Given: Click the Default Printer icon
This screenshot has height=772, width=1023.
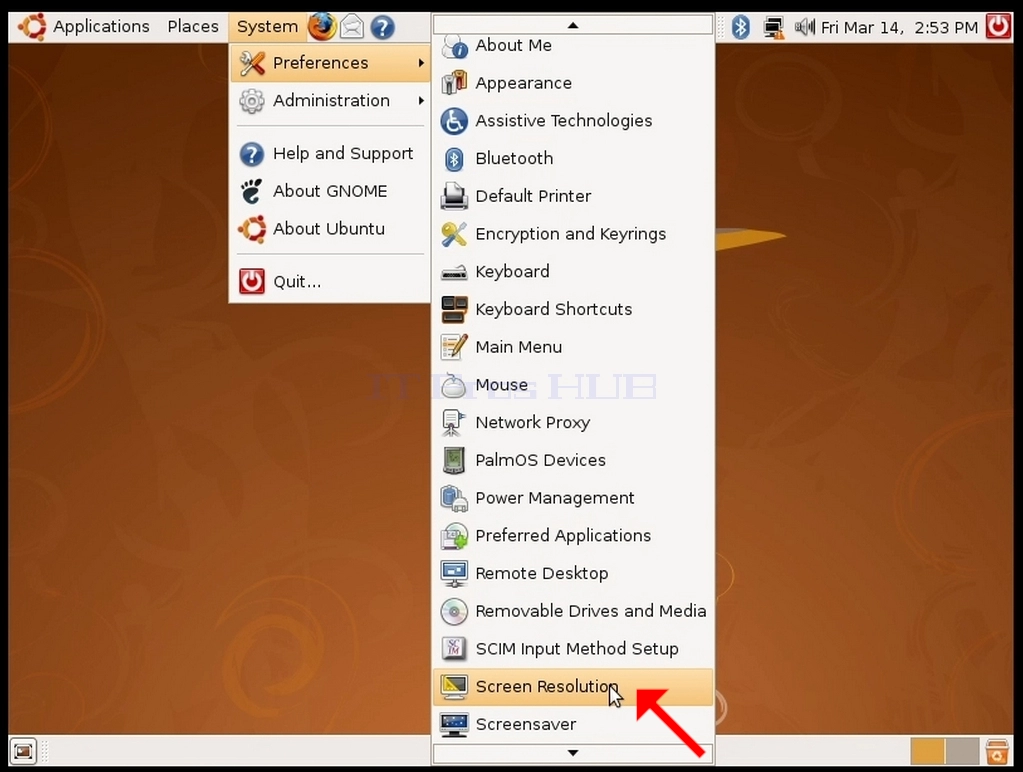Looking at the screenshot, I should (x=454, y=196).
